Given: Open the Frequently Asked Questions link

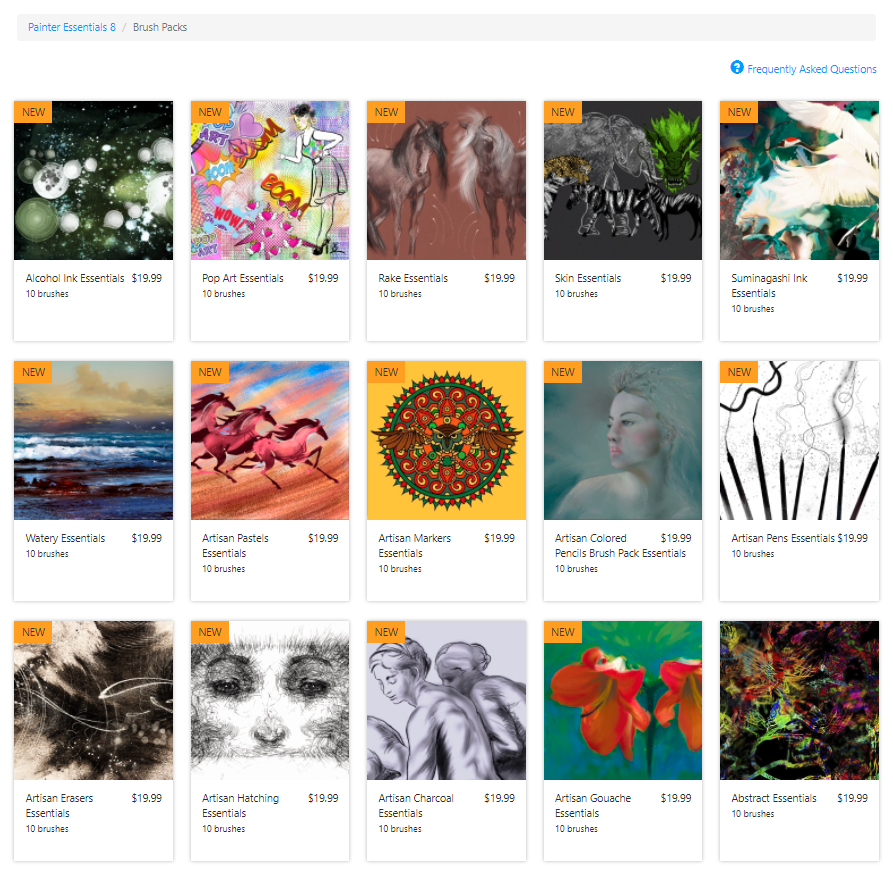Looking at the screenshot, I should coord(812,69).
